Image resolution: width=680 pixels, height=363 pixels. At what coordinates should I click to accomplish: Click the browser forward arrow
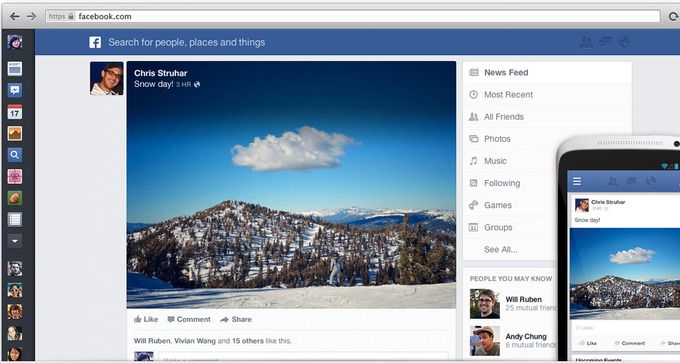[32, 16]
